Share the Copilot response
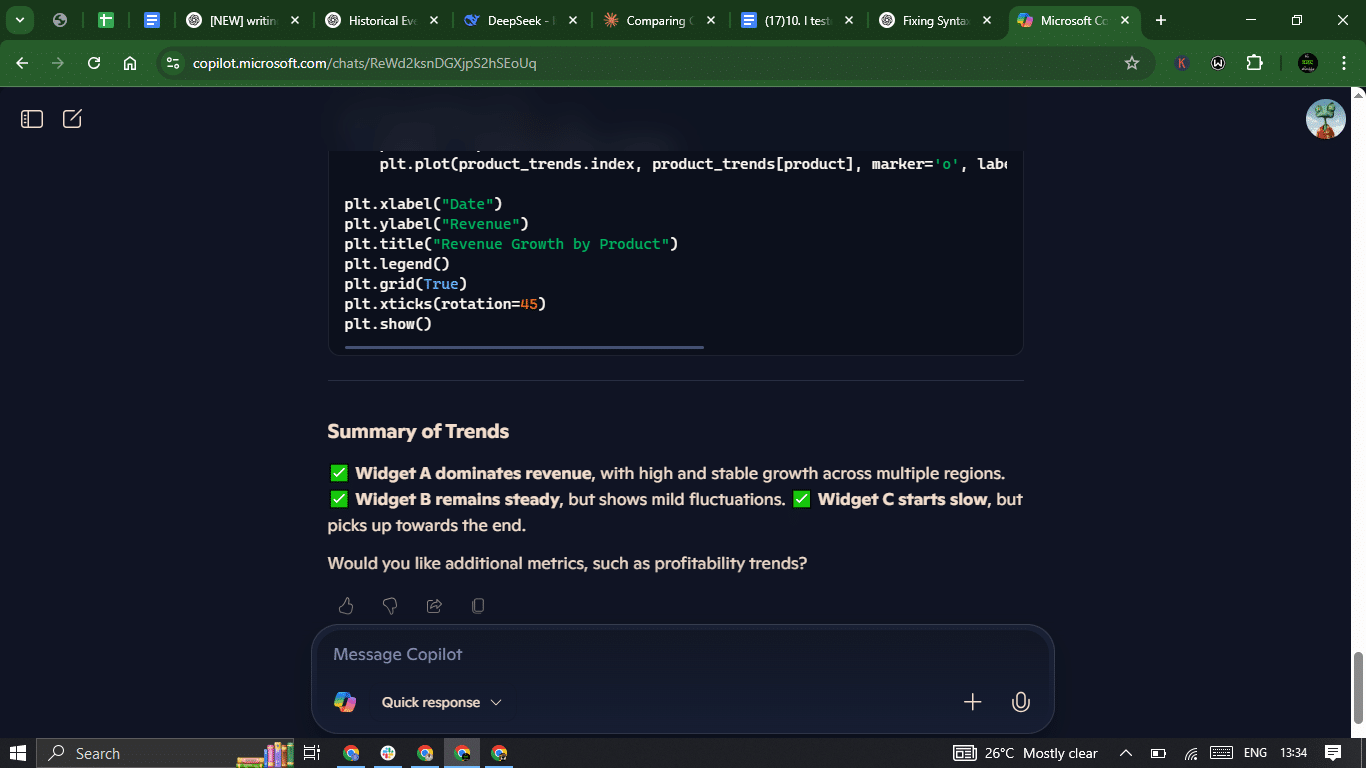The height and width of the screenshot is (768, 1366). [434, 606]
